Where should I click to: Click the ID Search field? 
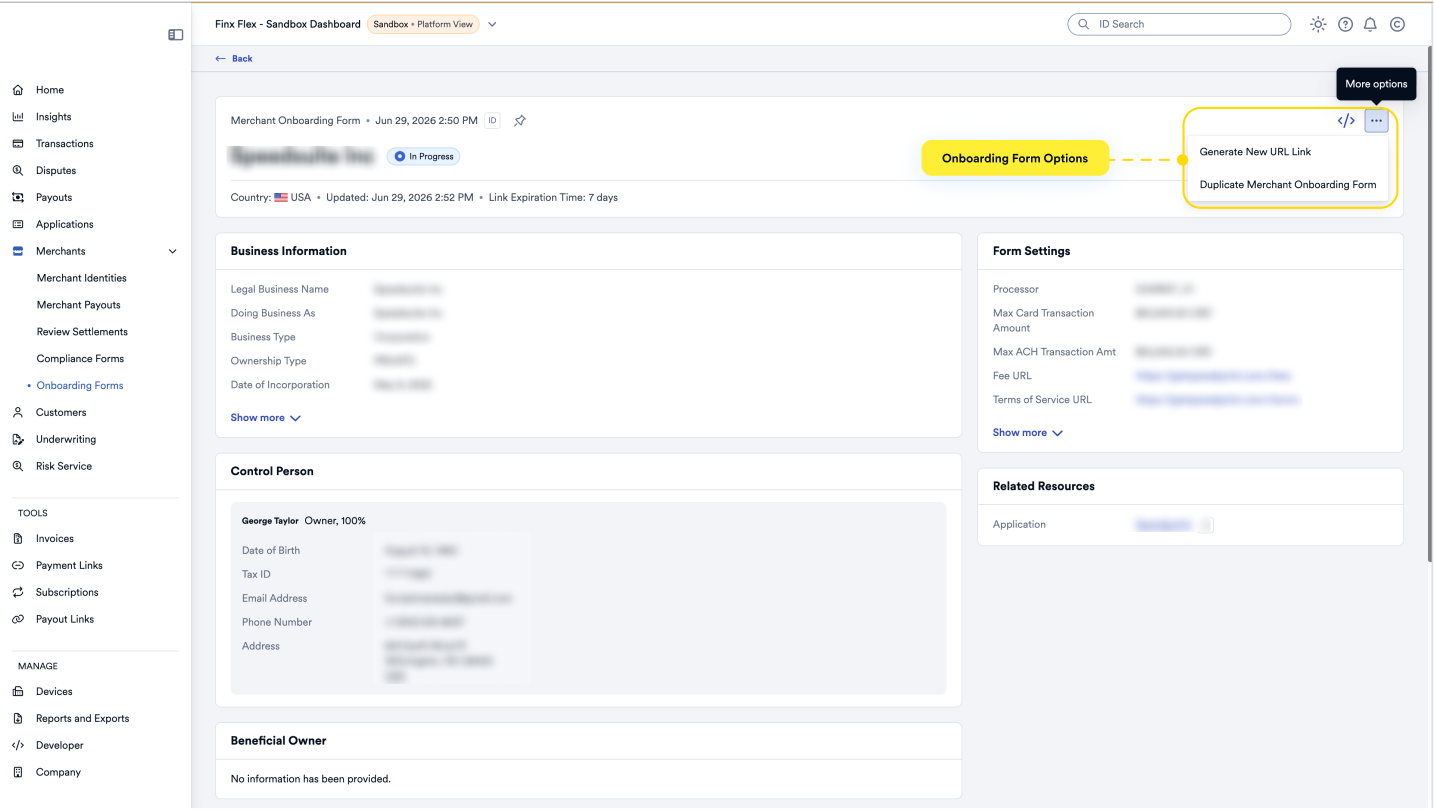point(1179,24)
